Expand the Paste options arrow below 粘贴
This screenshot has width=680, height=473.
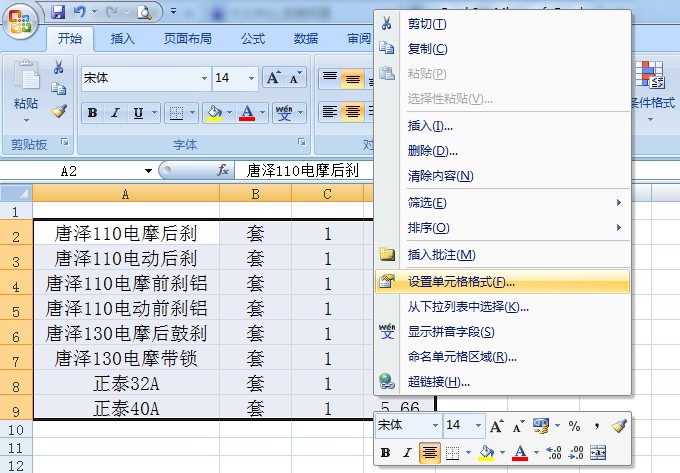(x=26, y=120)
